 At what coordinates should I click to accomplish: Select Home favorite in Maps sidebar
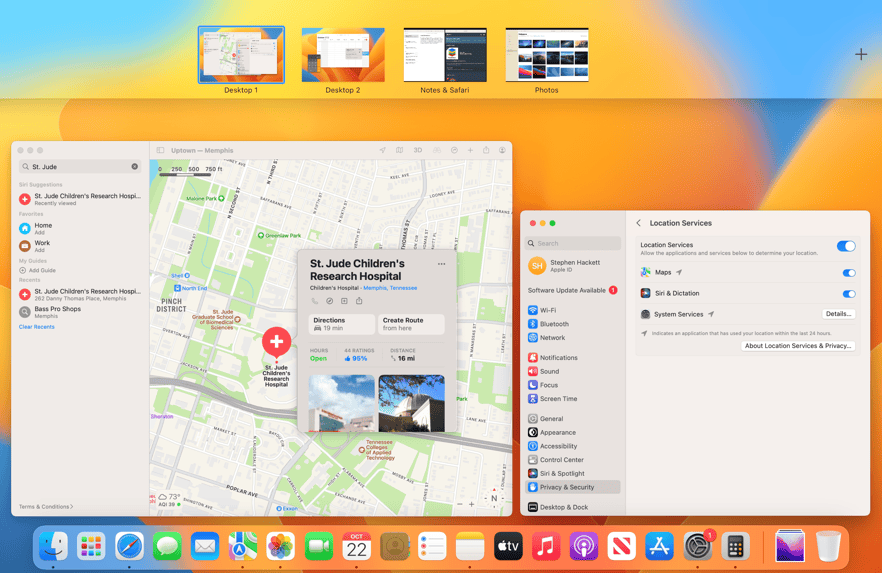(80, 228)
